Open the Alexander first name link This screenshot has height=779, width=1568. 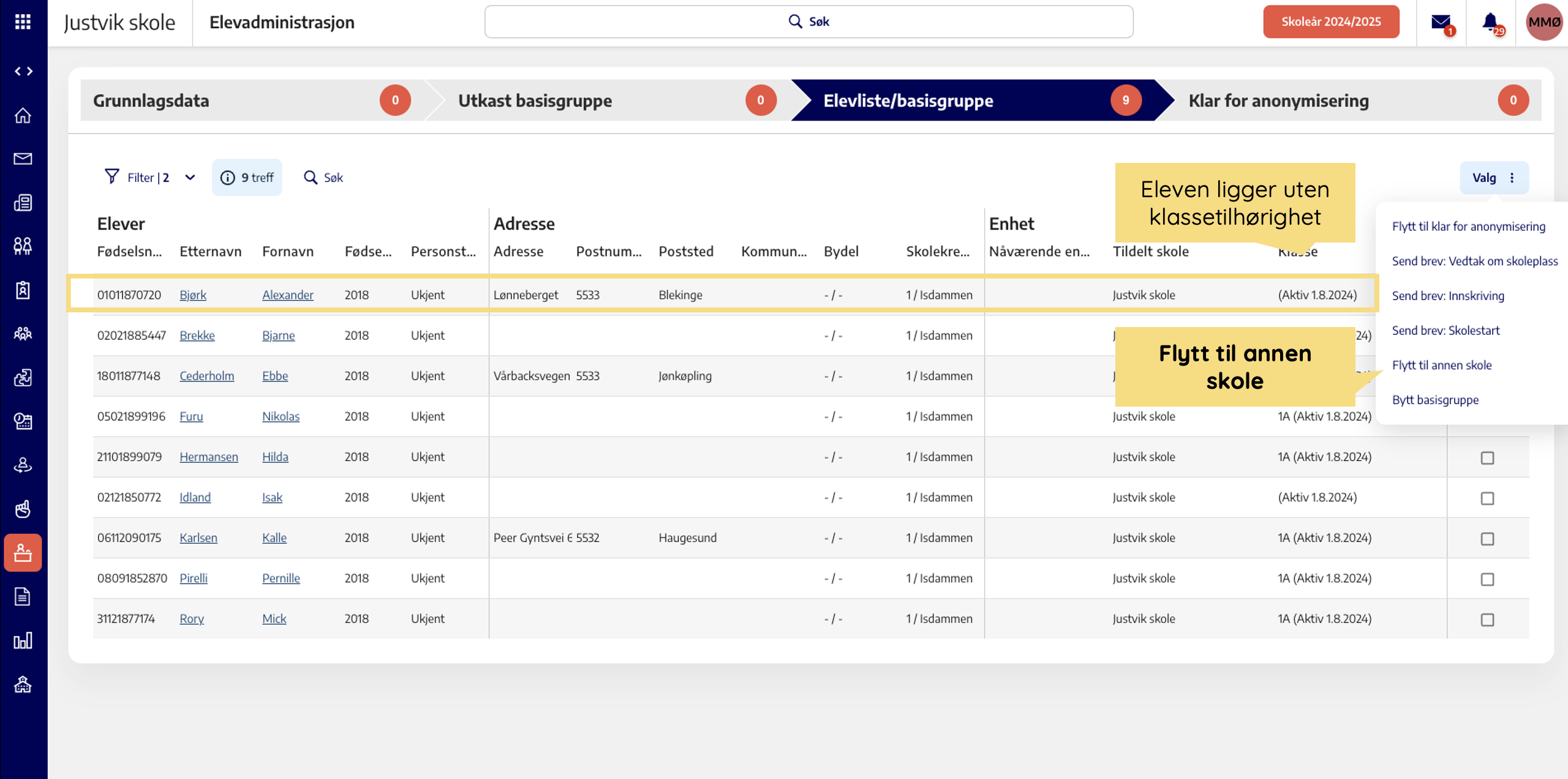pyautogui.click(x=287, y=295)
